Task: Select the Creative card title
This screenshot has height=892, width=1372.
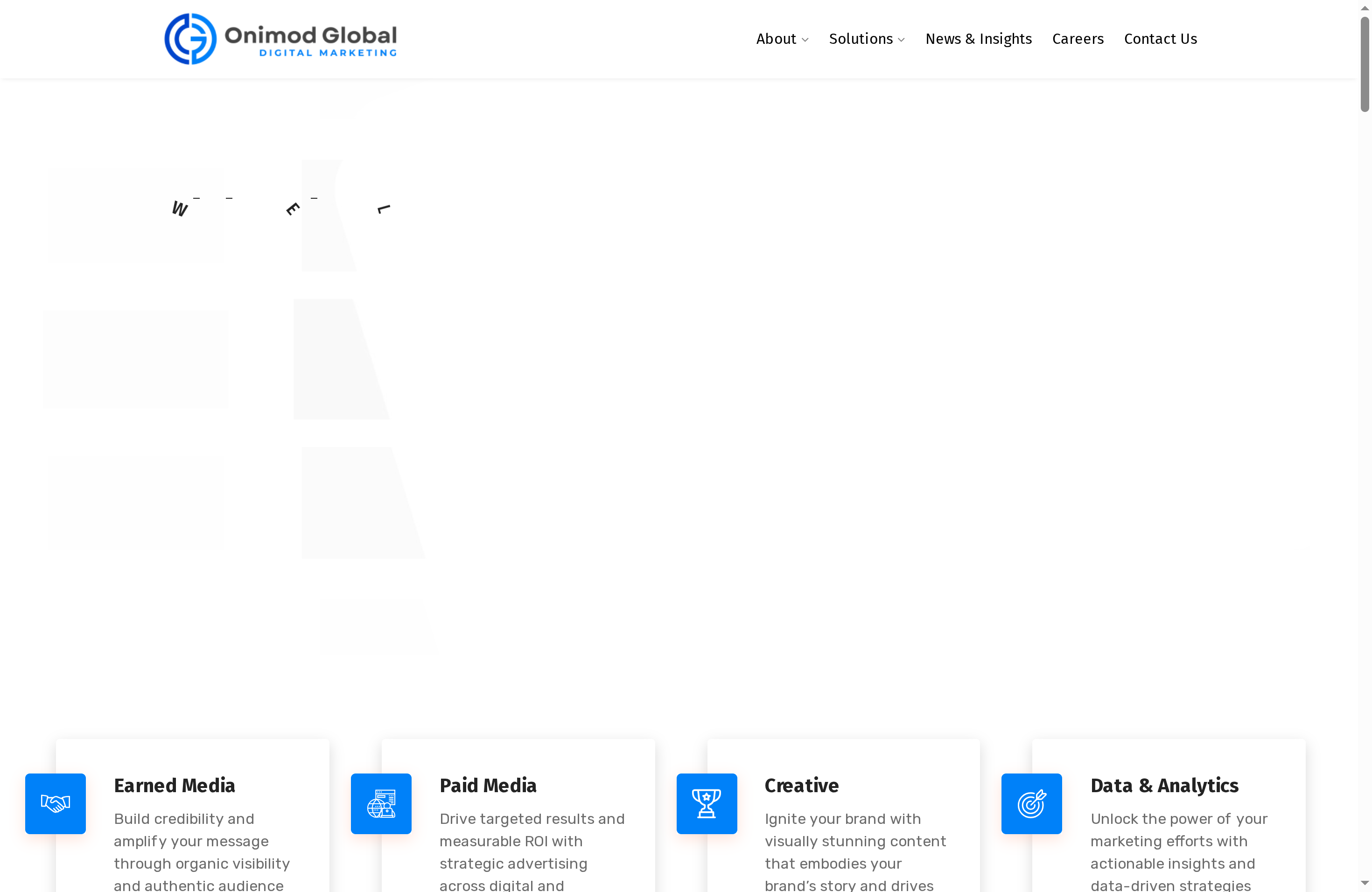Action: click(801, 785)
